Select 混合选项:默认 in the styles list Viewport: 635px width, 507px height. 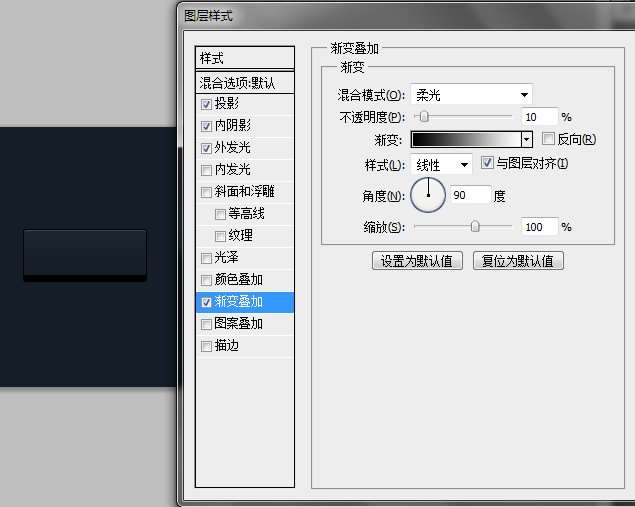[245, 82]
